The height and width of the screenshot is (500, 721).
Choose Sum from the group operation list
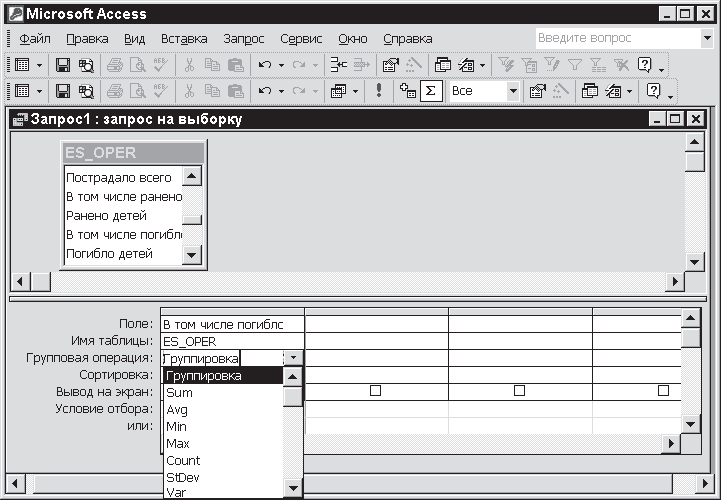180,393
